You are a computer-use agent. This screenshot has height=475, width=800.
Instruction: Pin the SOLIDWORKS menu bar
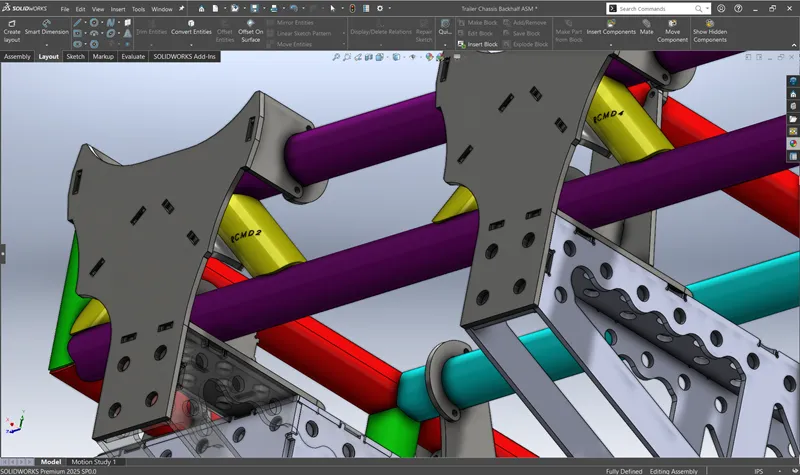(x=181, y=9)
